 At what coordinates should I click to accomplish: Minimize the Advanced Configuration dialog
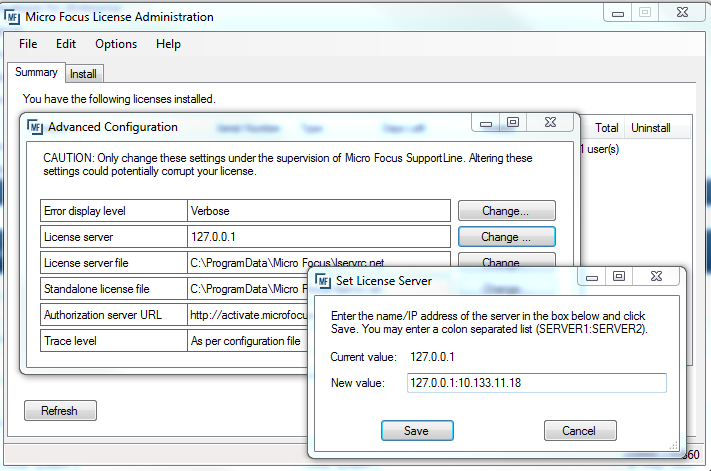point(486,123)
